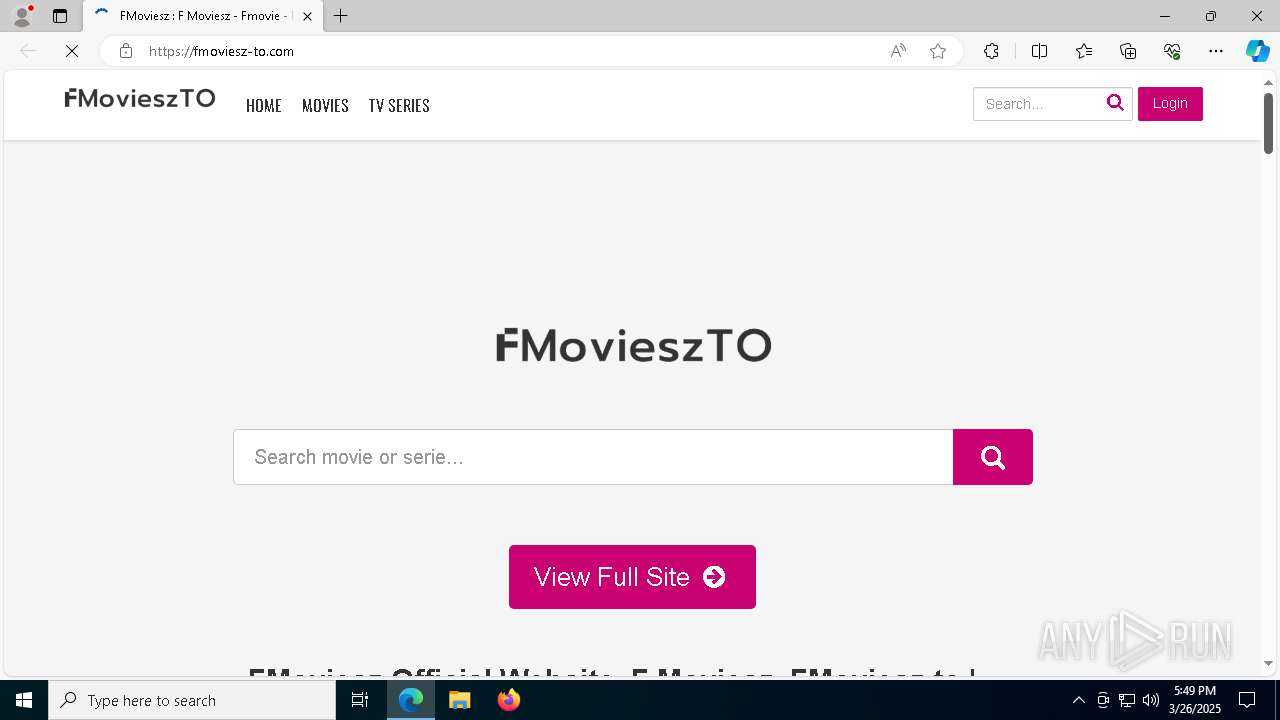The width and height of the screenshot is (1280, 720).
Task: Click the Edge taskbar icon
Action: (x=411, y=700)
